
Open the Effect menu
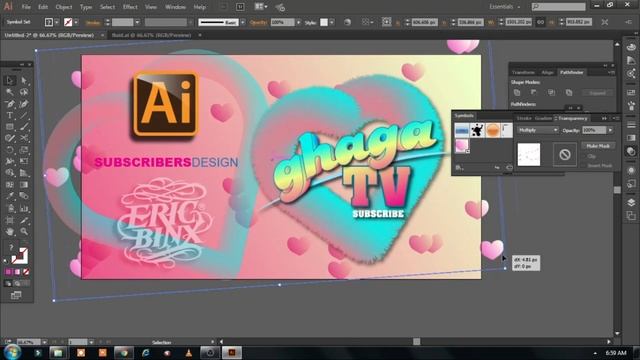tap(130, 7)
